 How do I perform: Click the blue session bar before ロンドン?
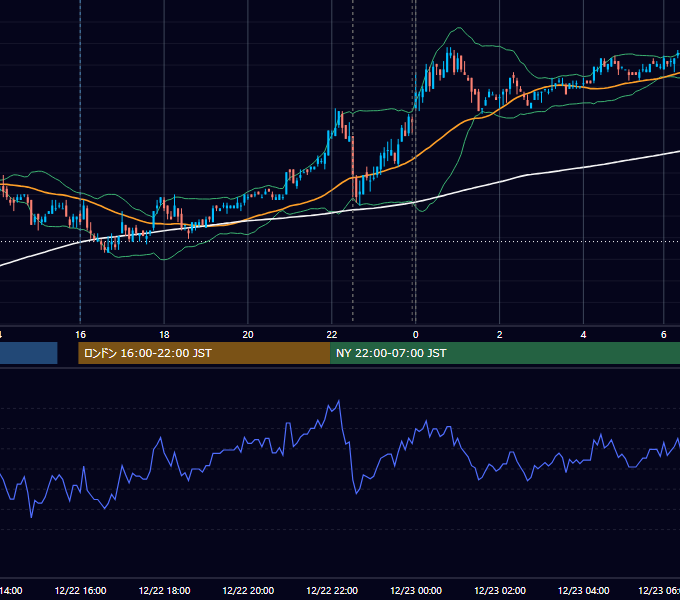point(29,353)
